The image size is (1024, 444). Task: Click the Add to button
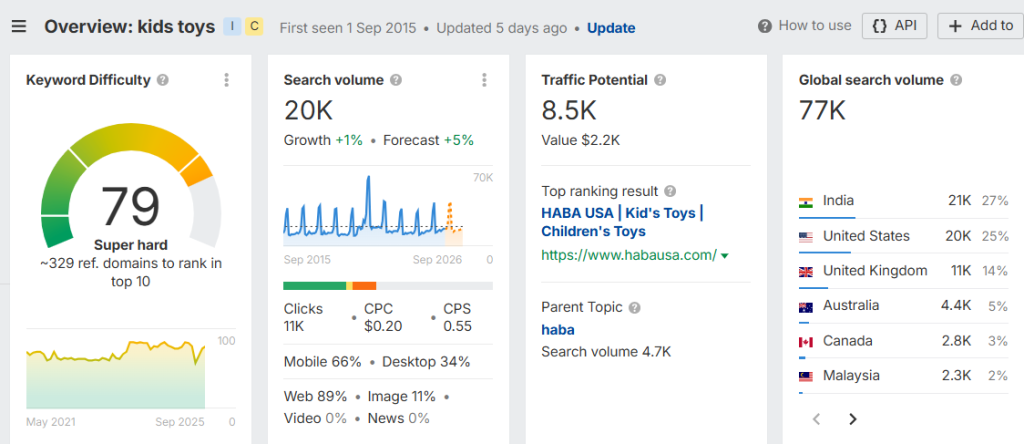[980, 26]
